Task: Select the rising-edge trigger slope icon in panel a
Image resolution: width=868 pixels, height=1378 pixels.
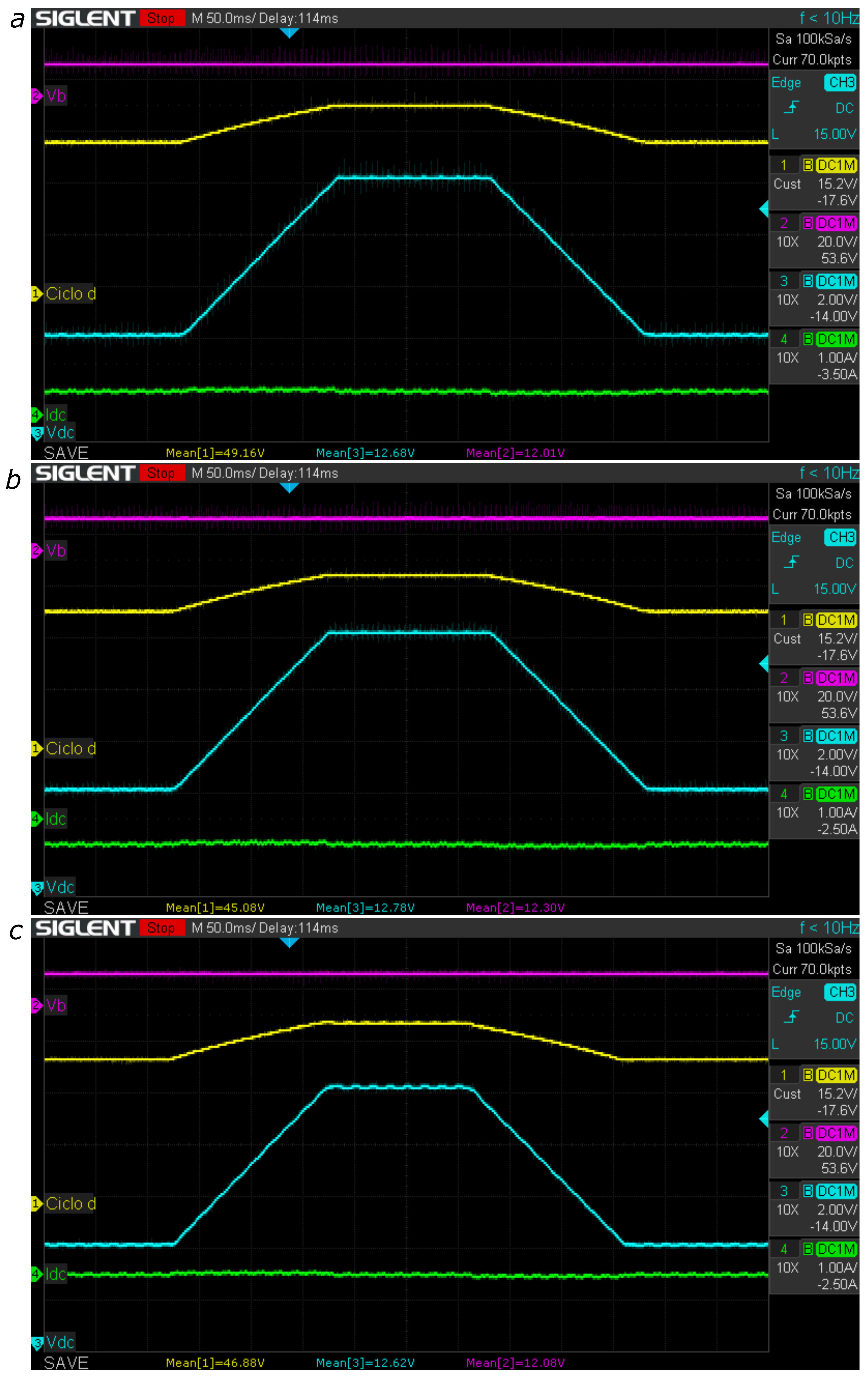Action: coord(792,108)
